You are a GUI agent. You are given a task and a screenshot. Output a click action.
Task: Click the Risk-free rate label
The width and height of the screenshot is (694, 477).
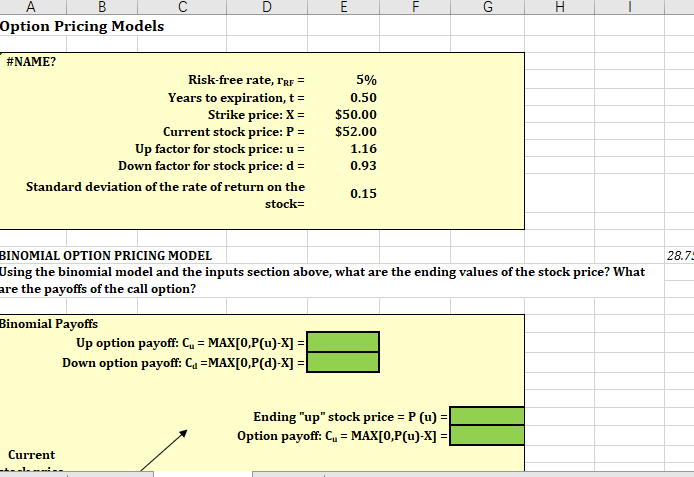pyautogui.click(x=246, y=80)
